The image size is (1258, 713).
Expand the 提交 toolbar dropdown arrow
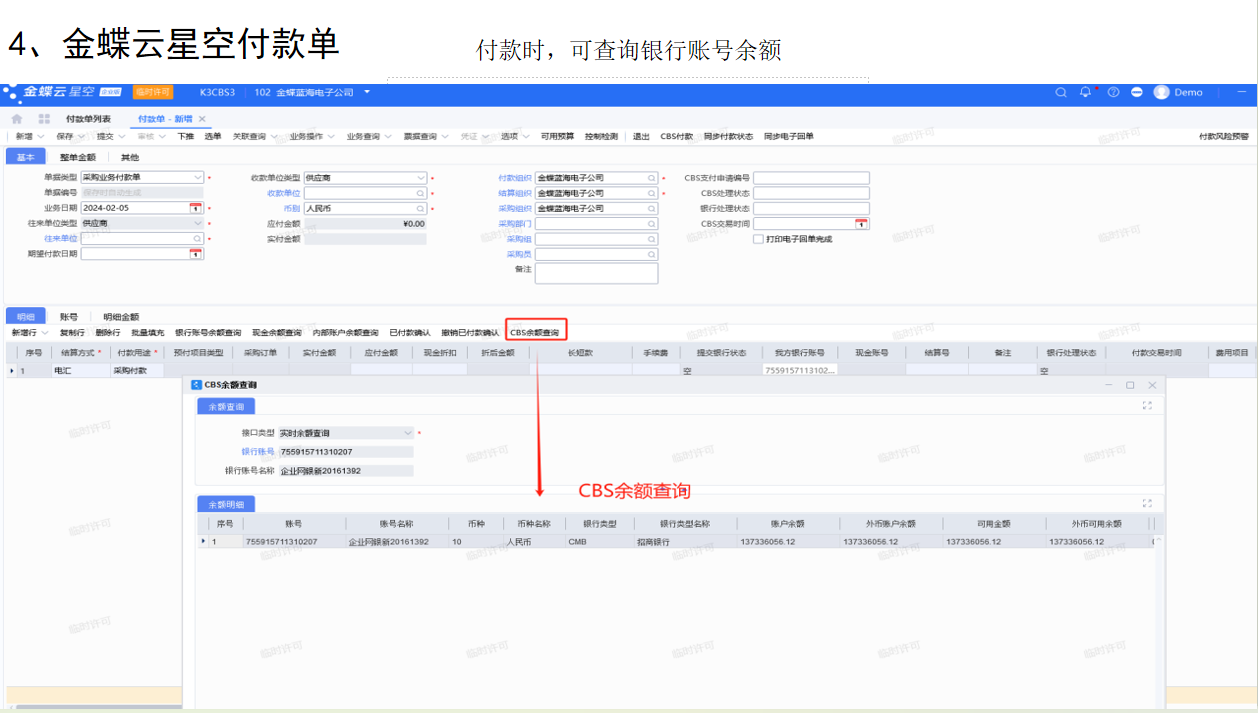pyautogui.click(x=121, y=137)
